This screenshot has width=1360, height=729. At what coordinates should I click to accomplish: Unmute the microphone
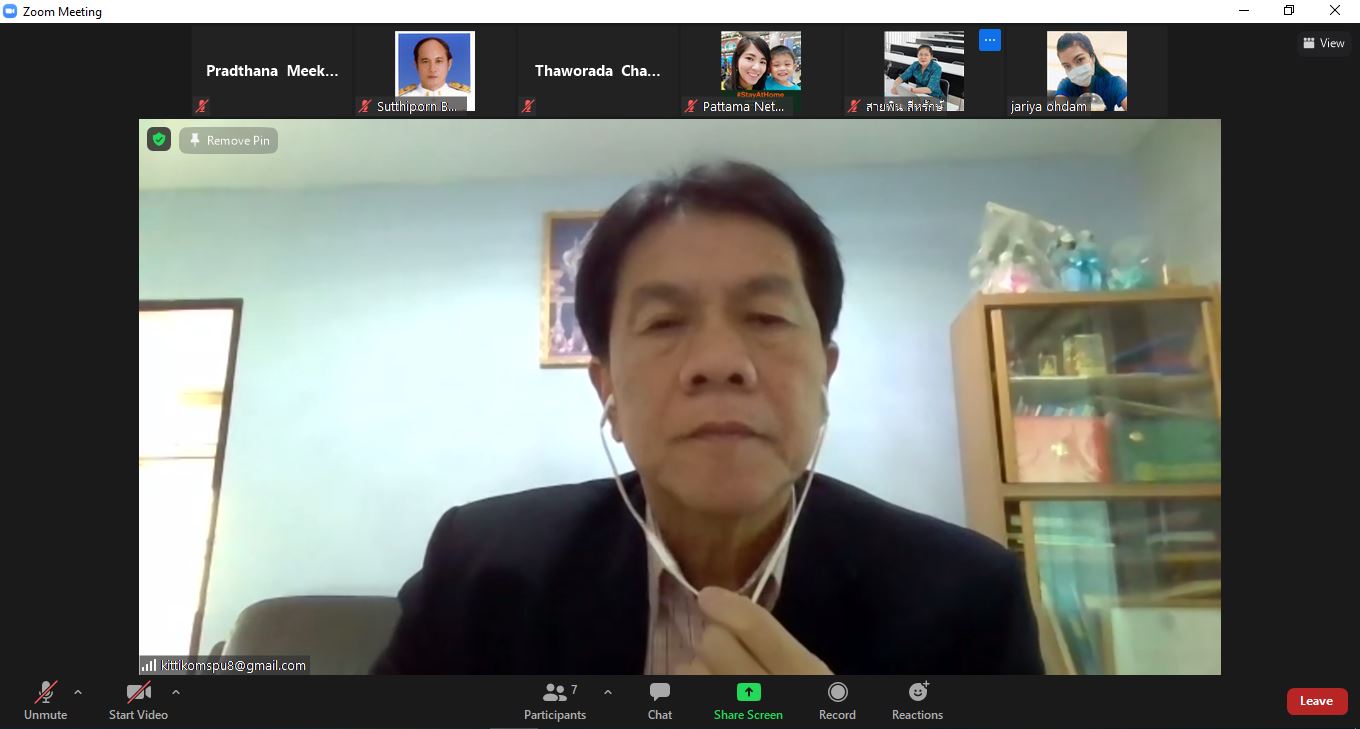[x=45, y=701]
